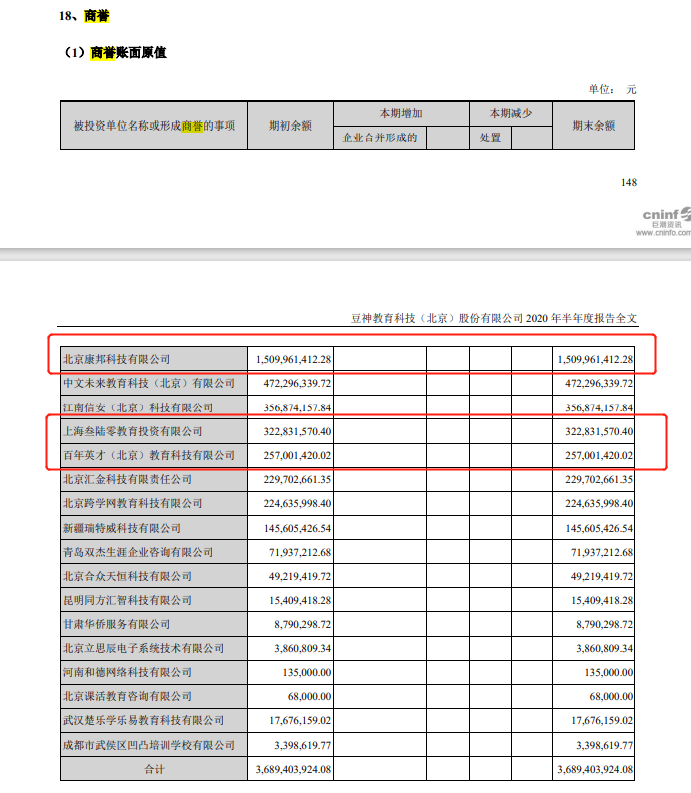Select row name '武汉楚乐学乐易教育科技有限公司'

click(x=143, y=720)
